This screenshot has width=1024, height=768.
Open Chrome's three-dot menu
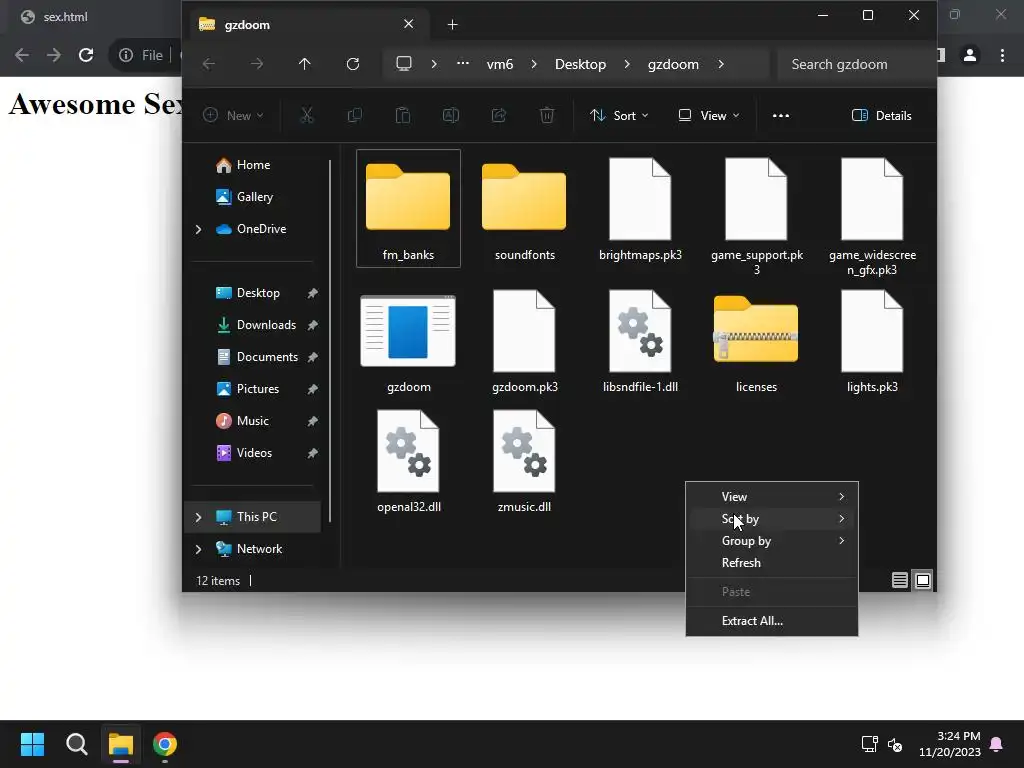[1002, 56]
